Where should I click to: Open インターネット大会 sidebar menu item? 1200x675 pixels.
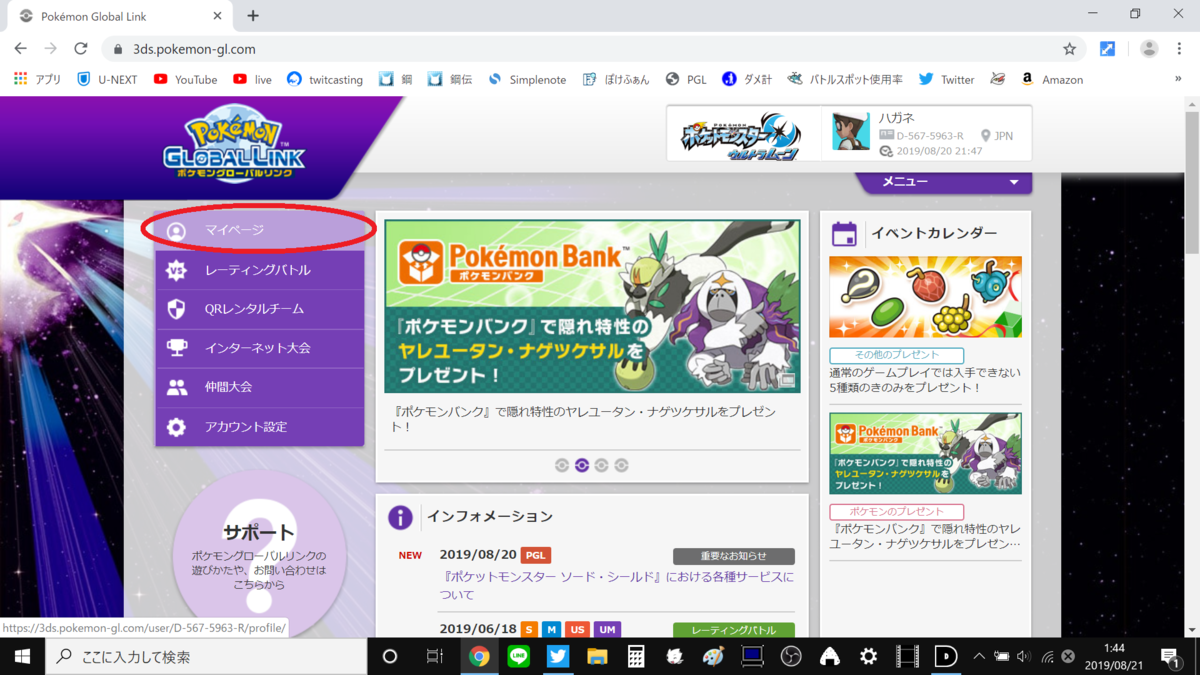point(260,348)
